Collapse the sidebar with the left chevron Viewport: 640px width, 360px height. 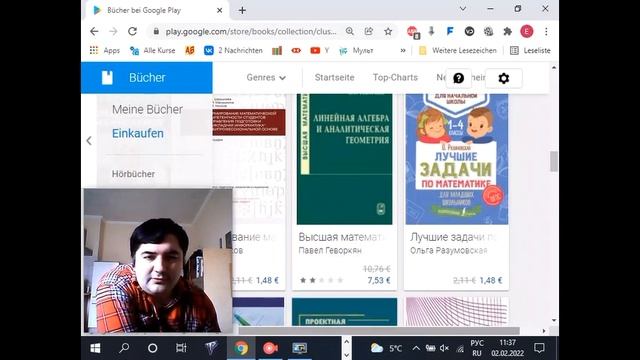pos(89,141)
